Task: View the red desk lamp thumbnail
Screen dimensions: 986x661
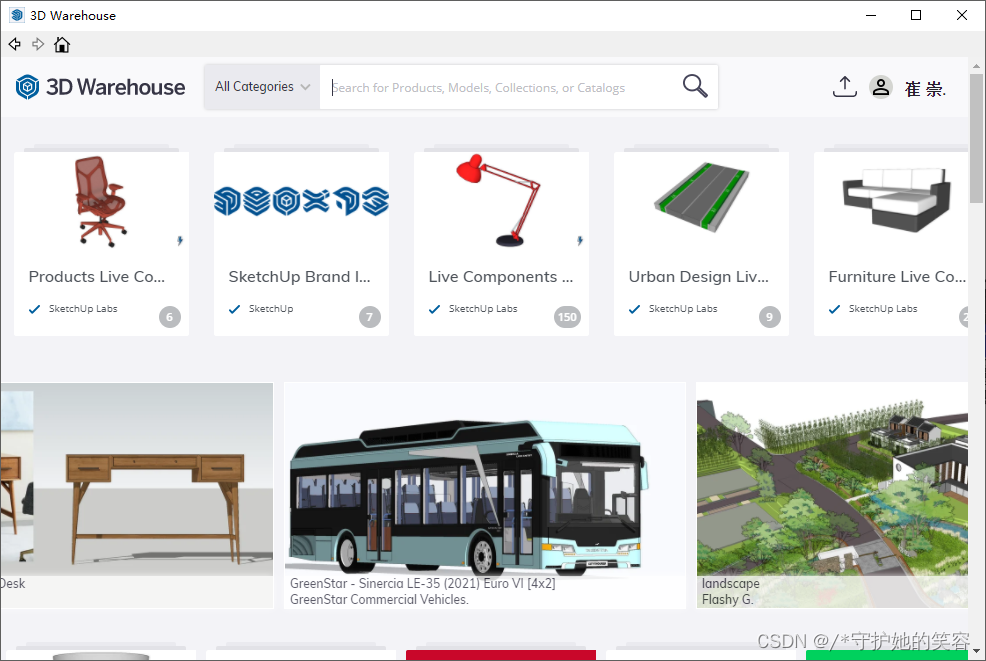Action: click(x=498, y=200)
